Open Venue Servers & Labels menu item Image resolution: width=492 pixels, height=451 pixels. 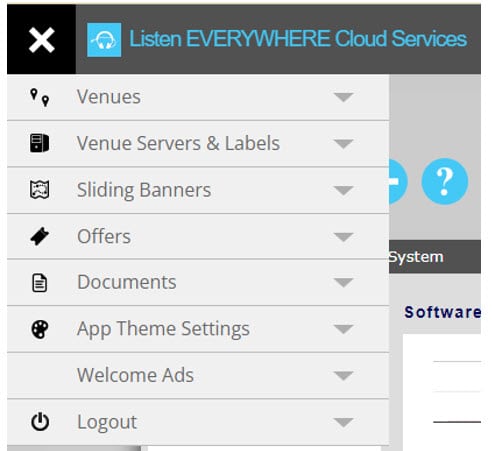(198, 144)
